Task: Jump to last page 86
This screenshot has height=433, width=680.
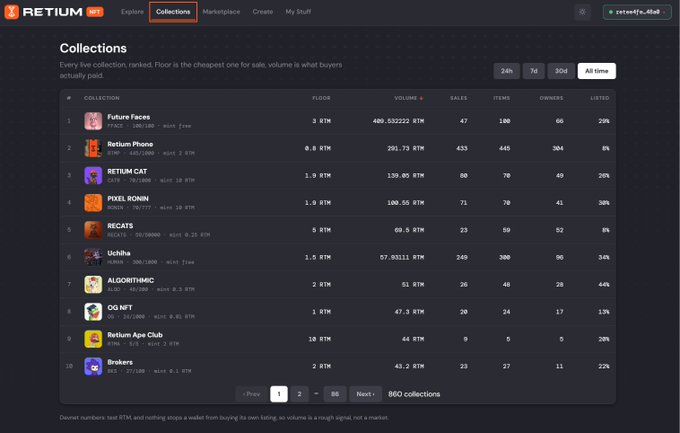Action: click(x=335, y=394)
